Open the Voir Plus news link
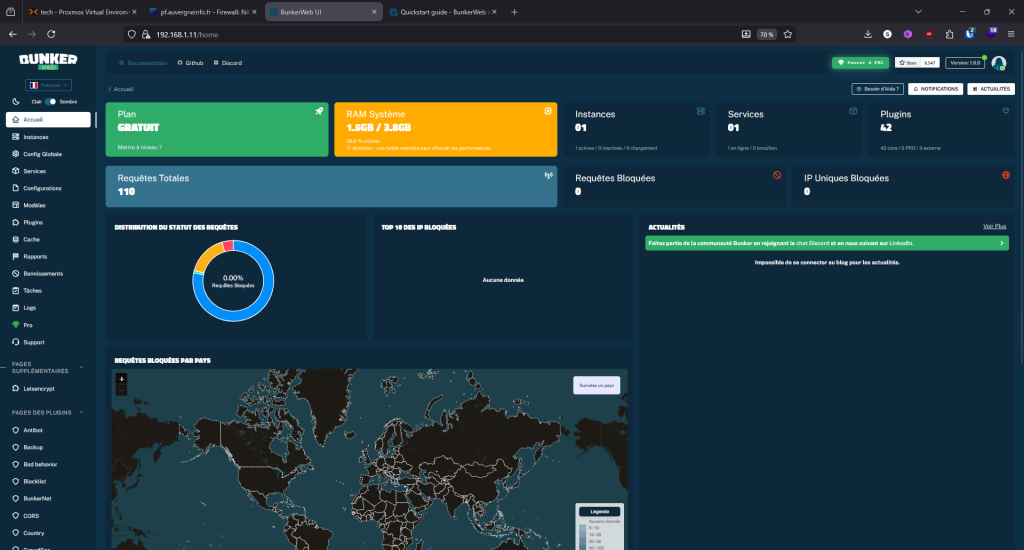Screen dimensions: 1024x550 pos(995,227)
